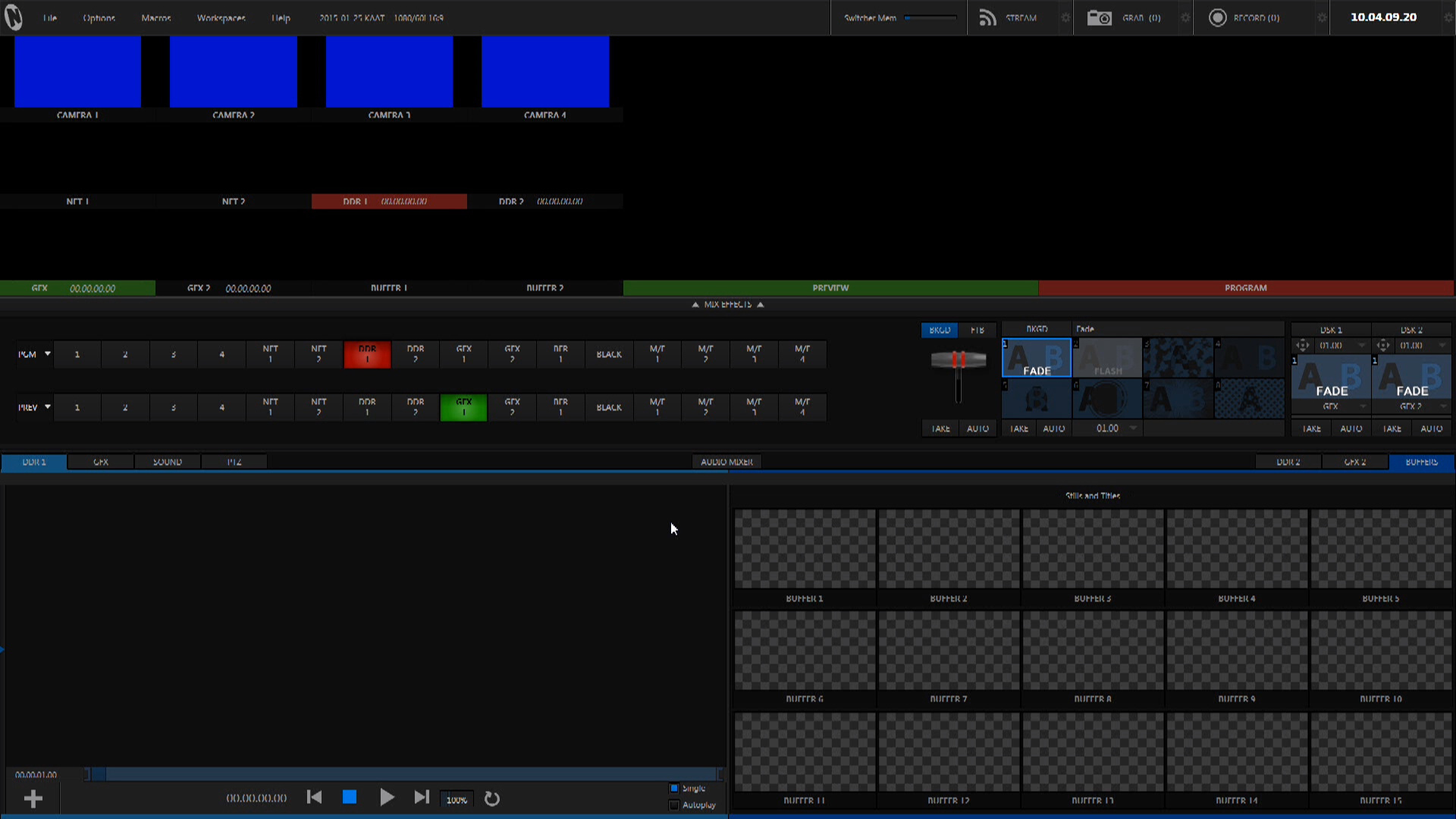Toggle the loop playback icon
This screenshot has width=1456, height=819.
point(492,799)
